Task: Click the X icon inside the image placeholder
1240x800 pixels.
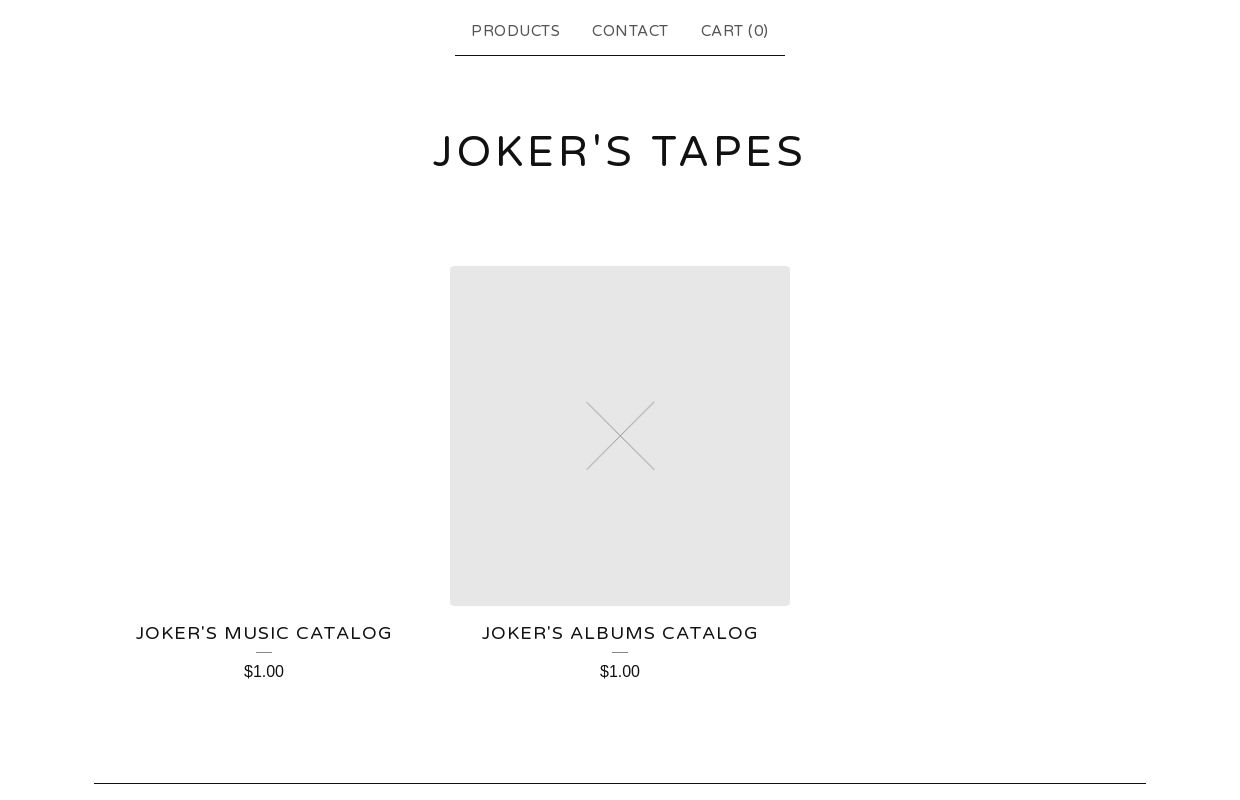Action: pos(620,436)
